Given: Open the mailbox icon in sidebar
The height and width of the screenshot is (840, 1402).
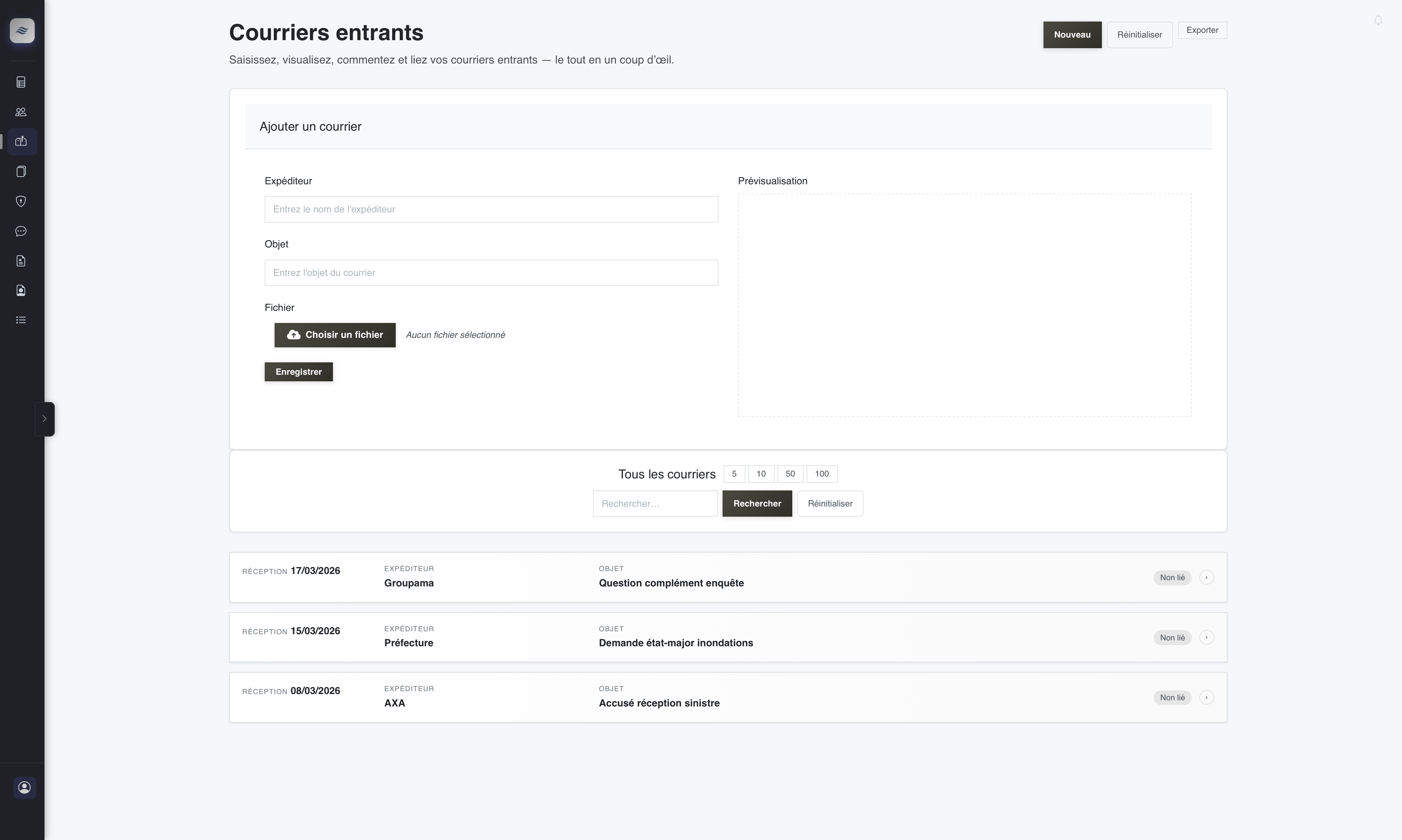Looking at the screenshot, I should pyautogui.click(x=21, y=142).
